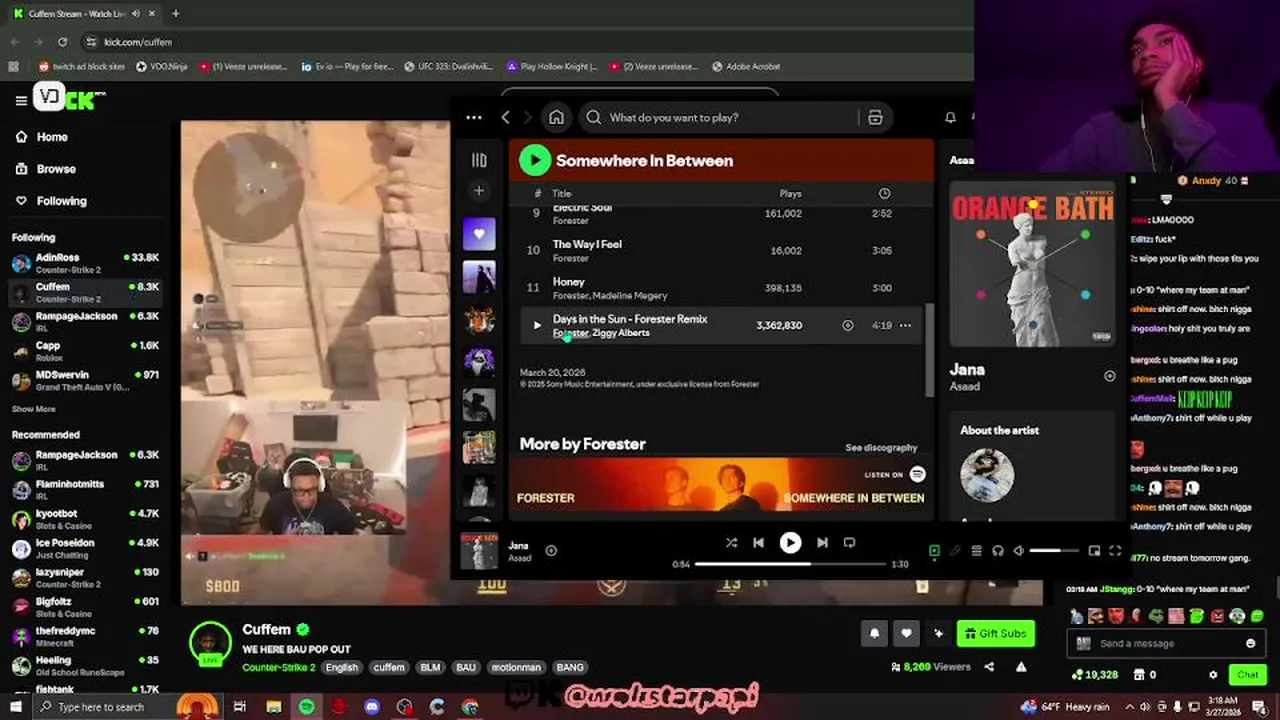This screenshot has height=720, width=1280.
Task: Report stream with warning triangle icon
Action: pyautogui.click(x=1021, y=667)
